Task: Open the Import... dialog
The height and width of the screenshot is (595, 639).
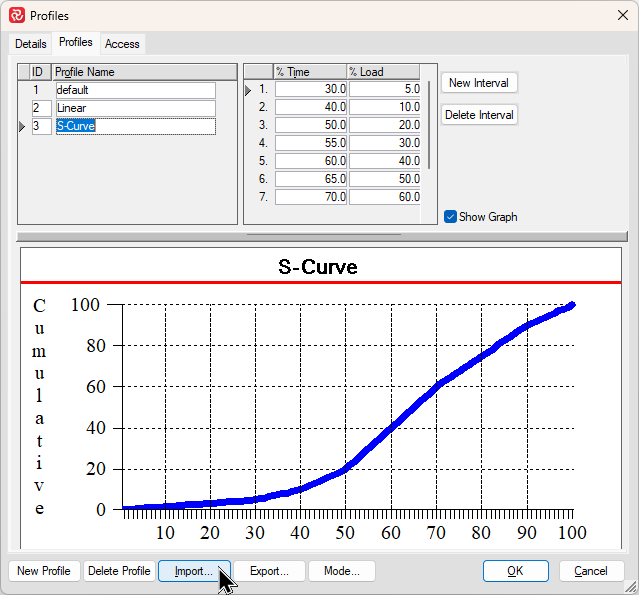Action: (x=194, y=571)
